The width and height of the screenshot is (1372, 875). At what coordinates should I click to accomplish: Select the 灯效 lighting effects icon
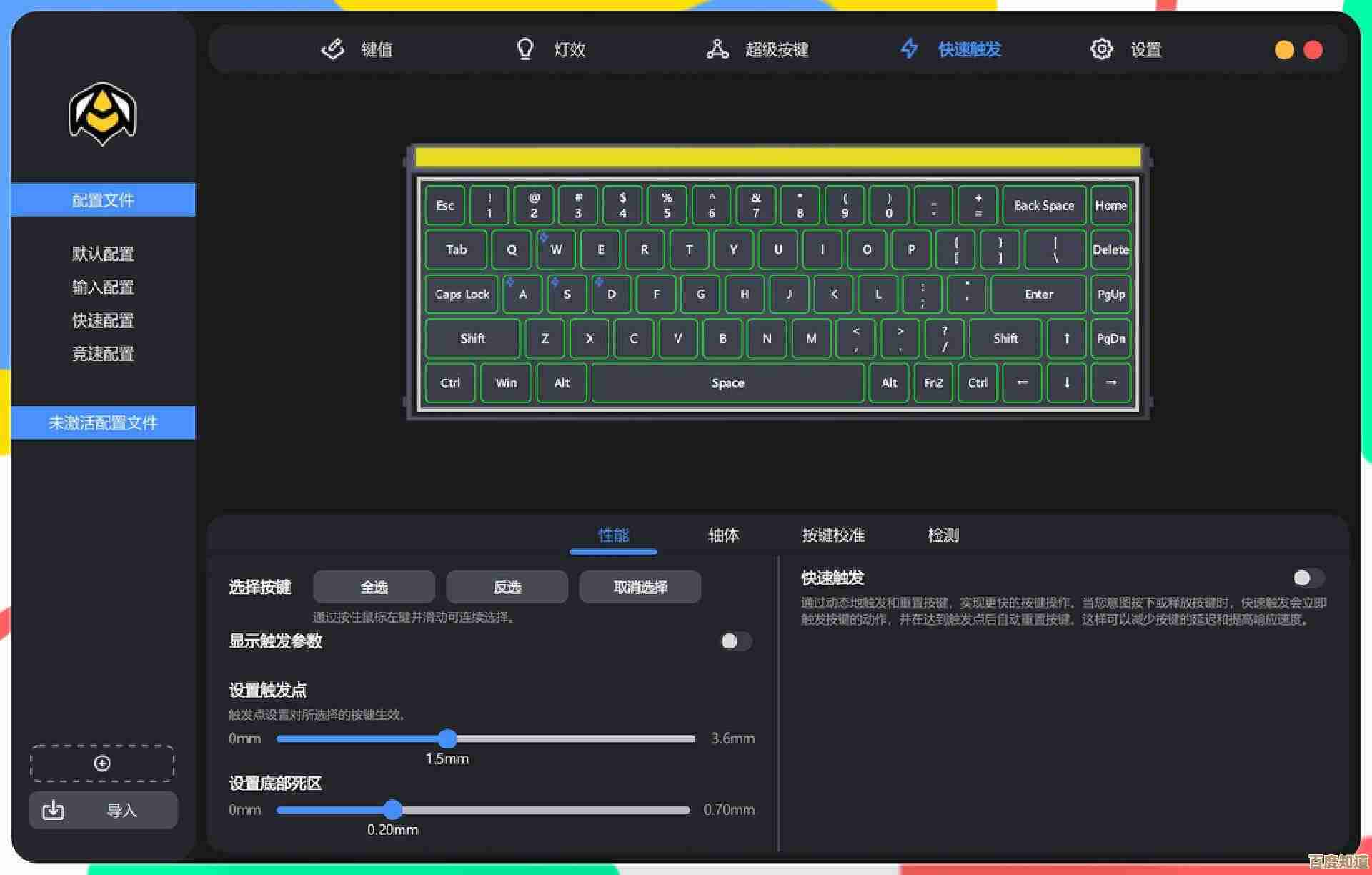[526, 49]
